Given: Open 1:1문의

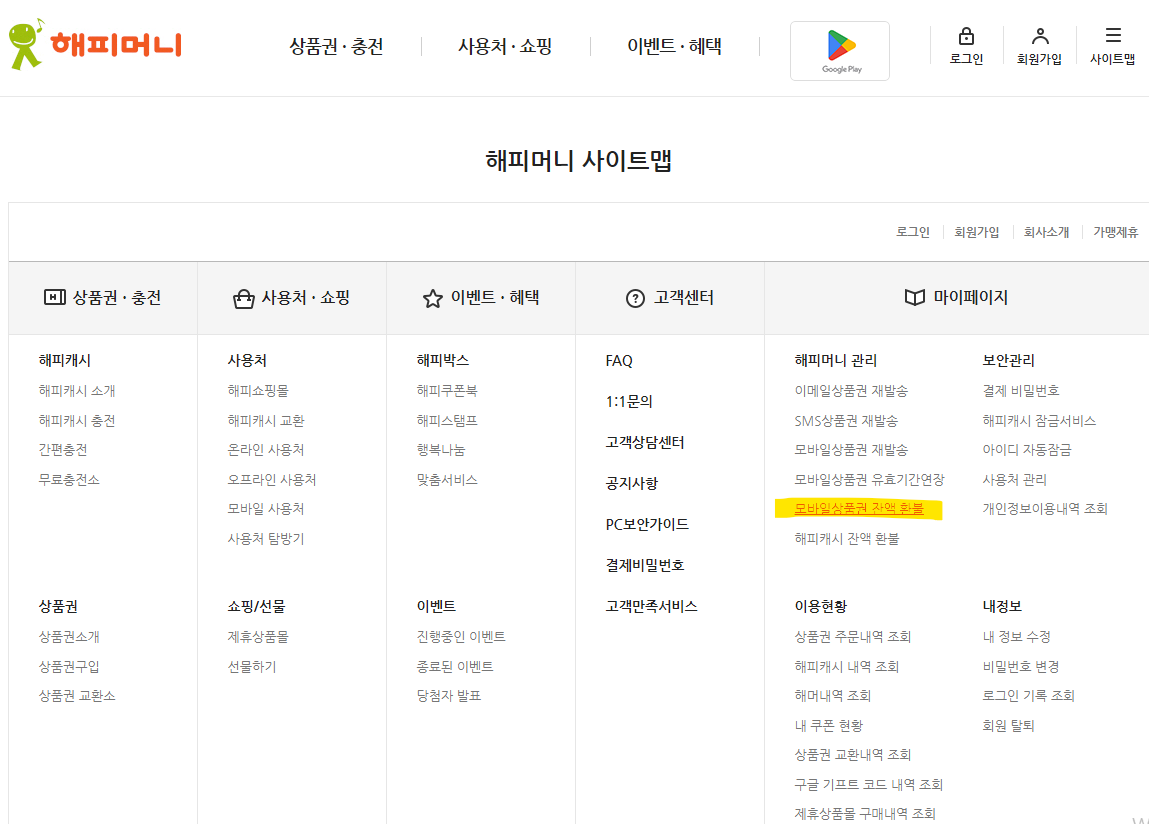Looking at the screenshot, I should [629, 401].
